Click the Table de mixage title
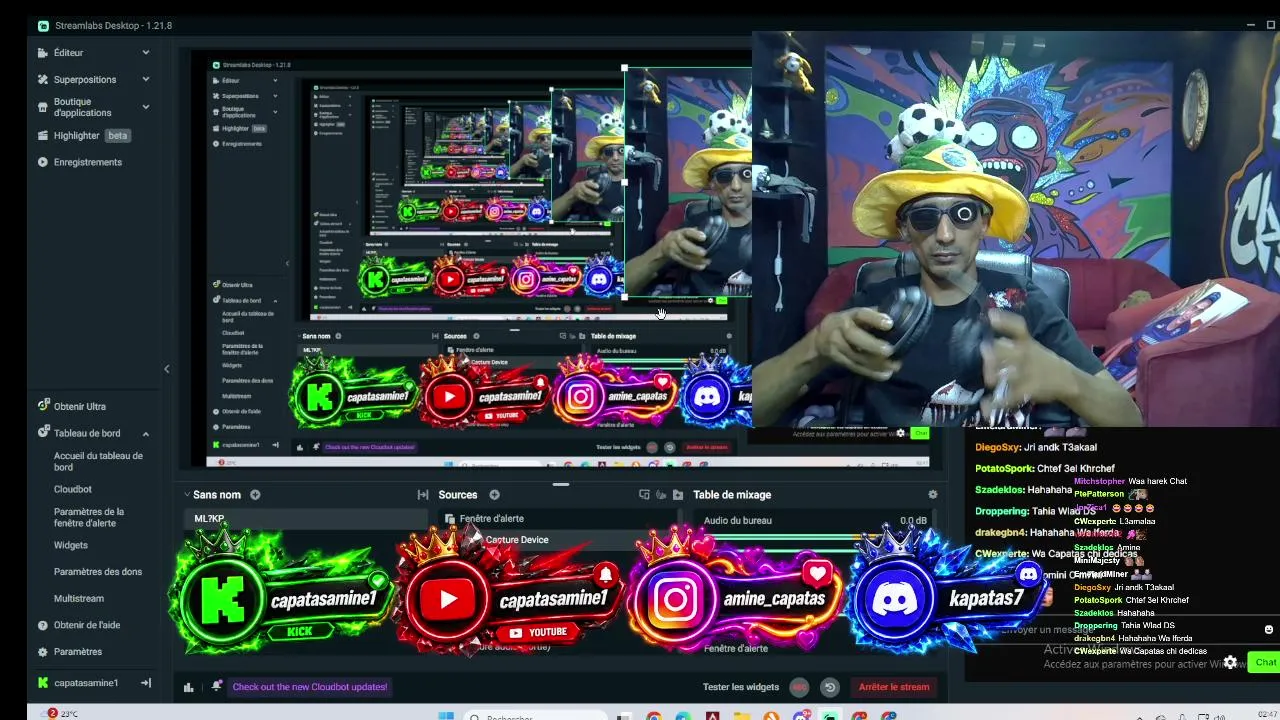This screenshot has height=720, width=1280. (732, 495)
